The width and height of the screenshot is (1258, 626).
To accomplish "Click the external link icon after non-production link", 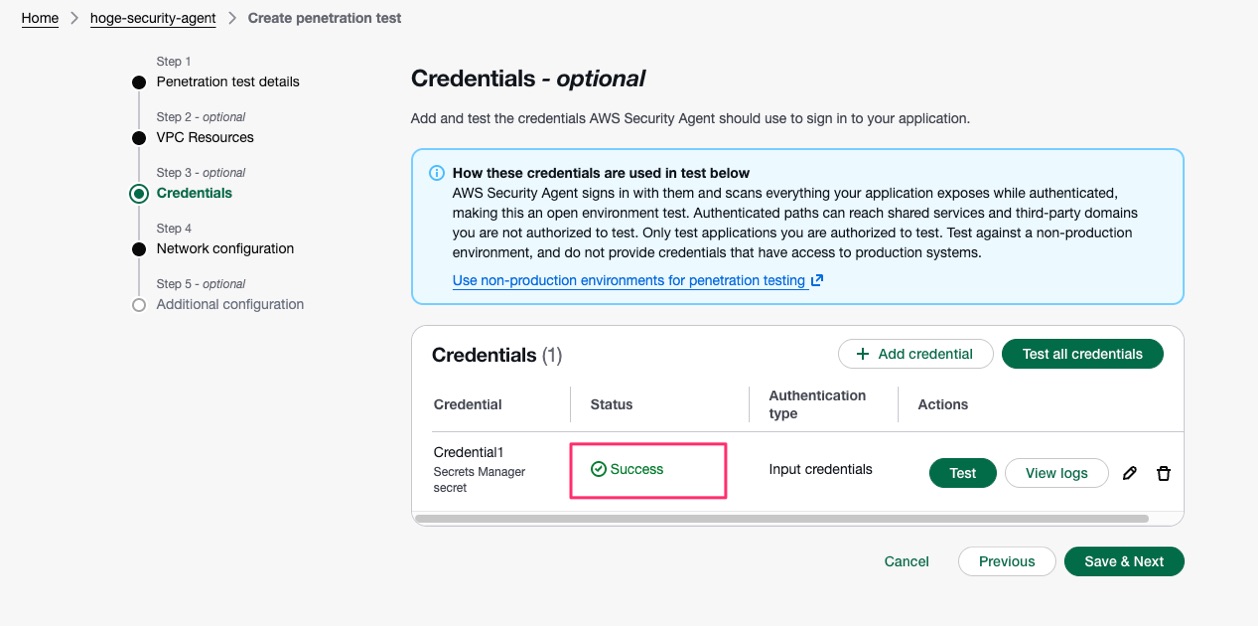I will pyautogui.click(x=817, y=280).
